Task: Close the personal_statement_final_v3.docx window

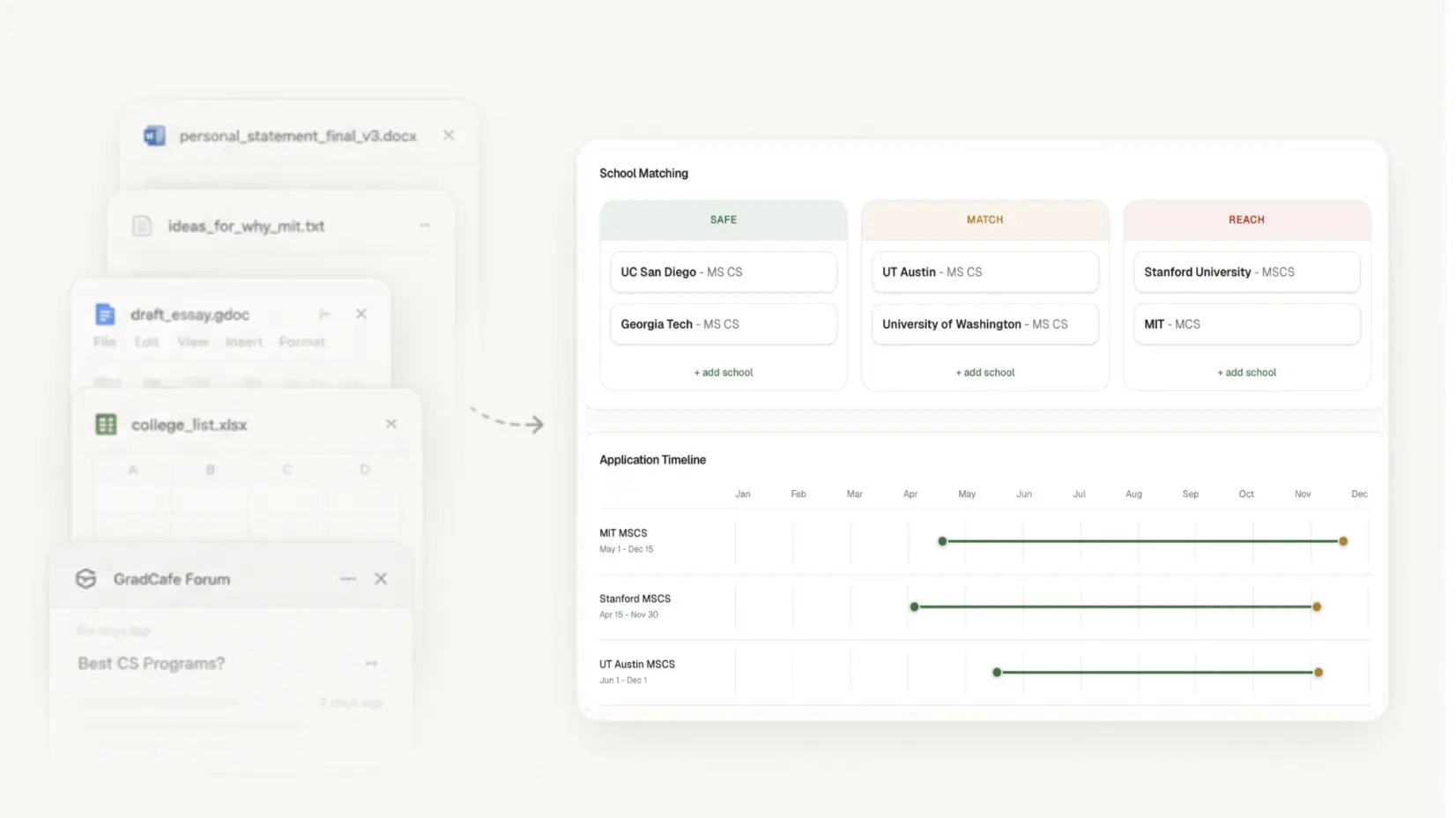Action: point(449,135)
